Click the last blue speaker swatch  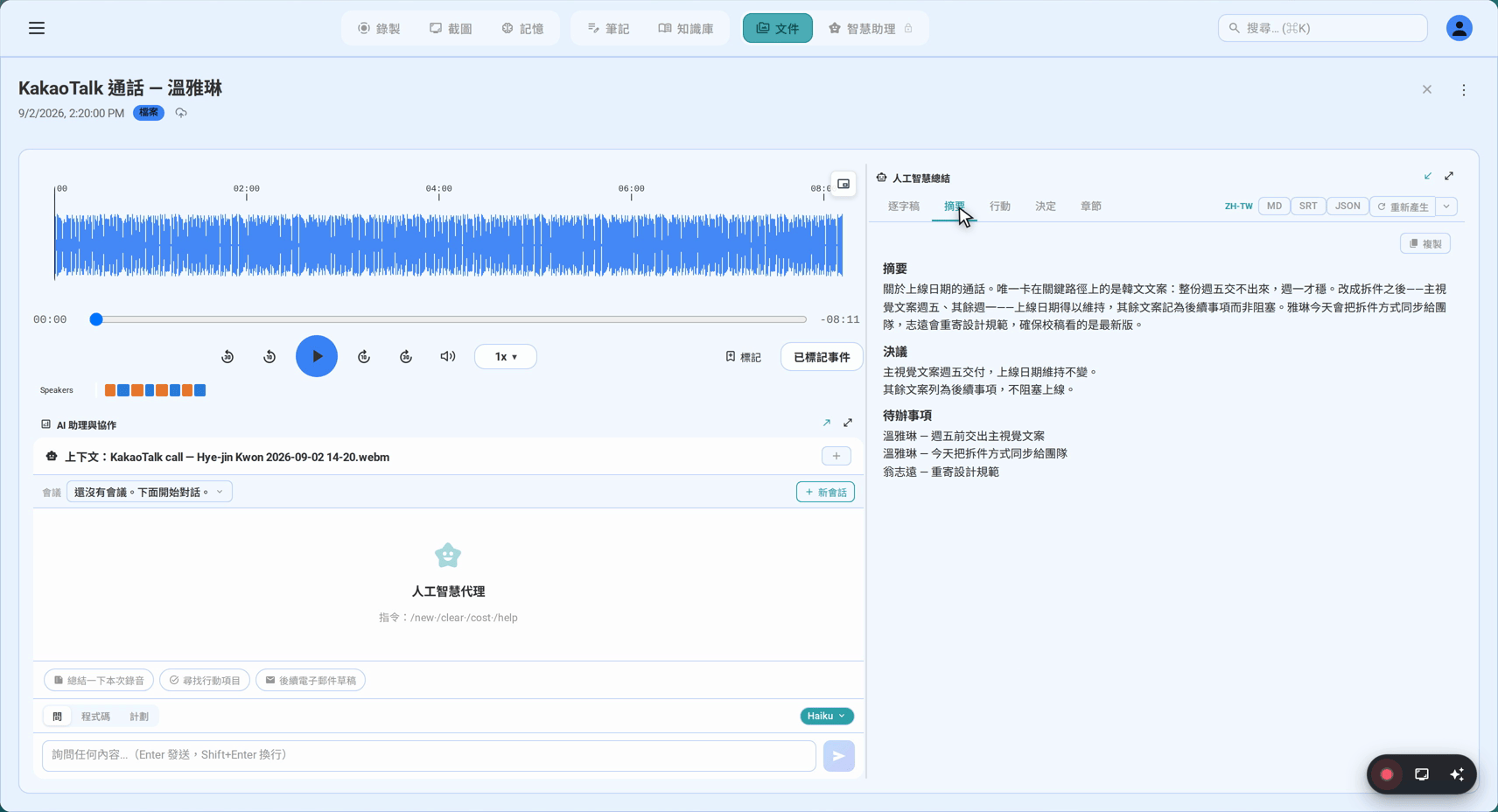point(200,390)
